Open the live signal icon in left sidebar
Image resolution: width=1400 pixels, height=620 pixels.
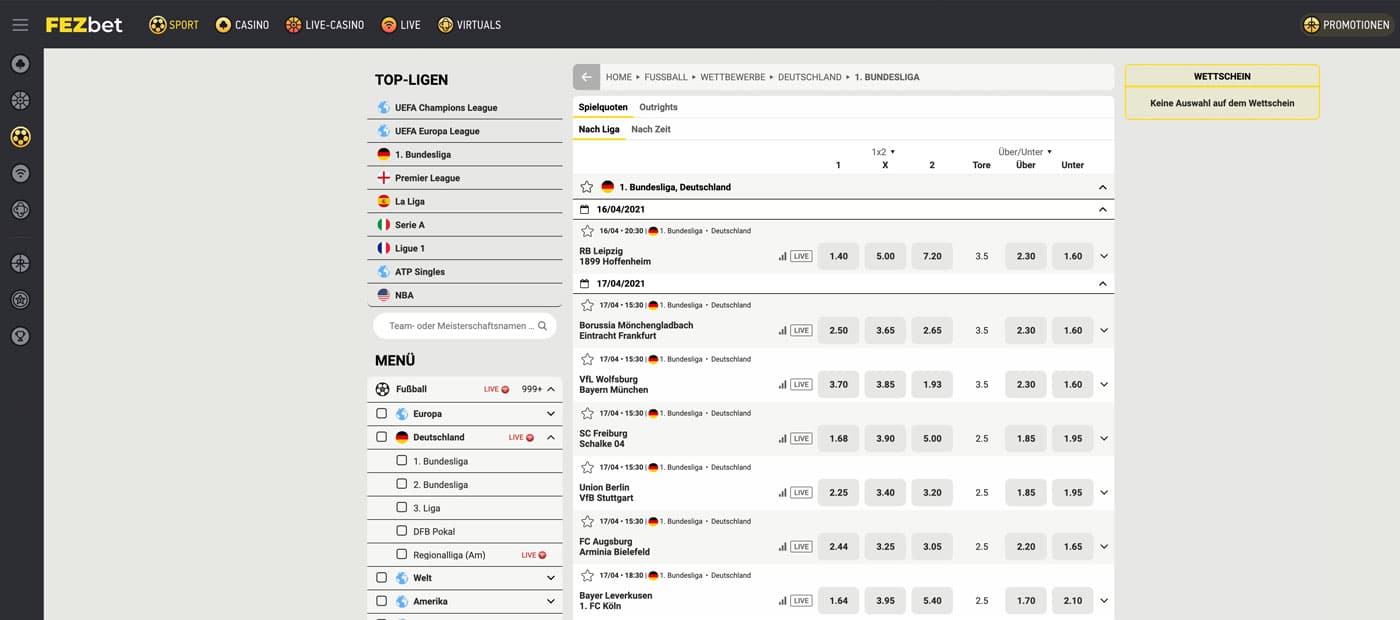(20, 173)
